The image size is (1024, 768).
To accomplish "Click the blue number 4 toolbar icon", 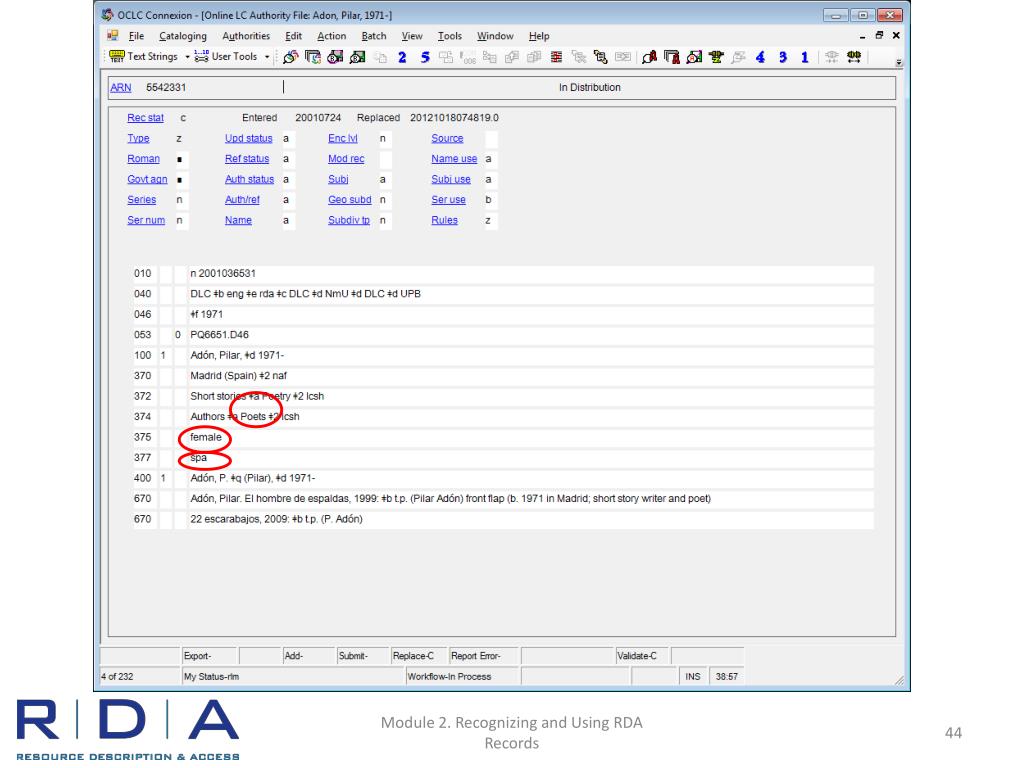I will point(761,59).
